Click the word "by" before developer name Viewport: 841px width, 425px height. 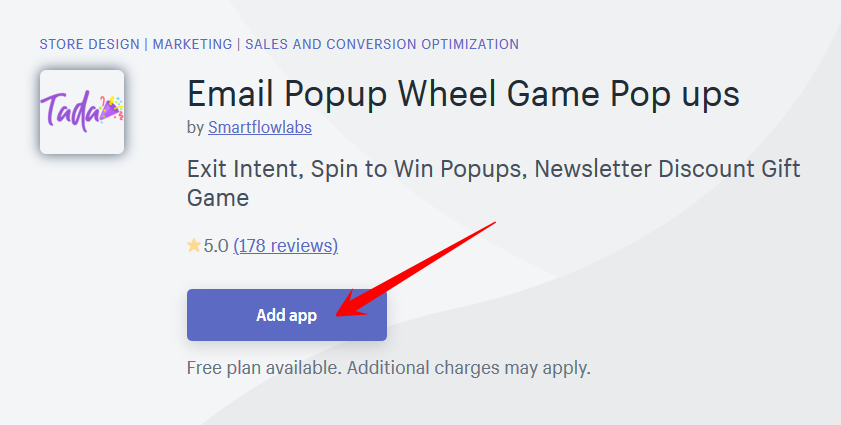[195, 128]
